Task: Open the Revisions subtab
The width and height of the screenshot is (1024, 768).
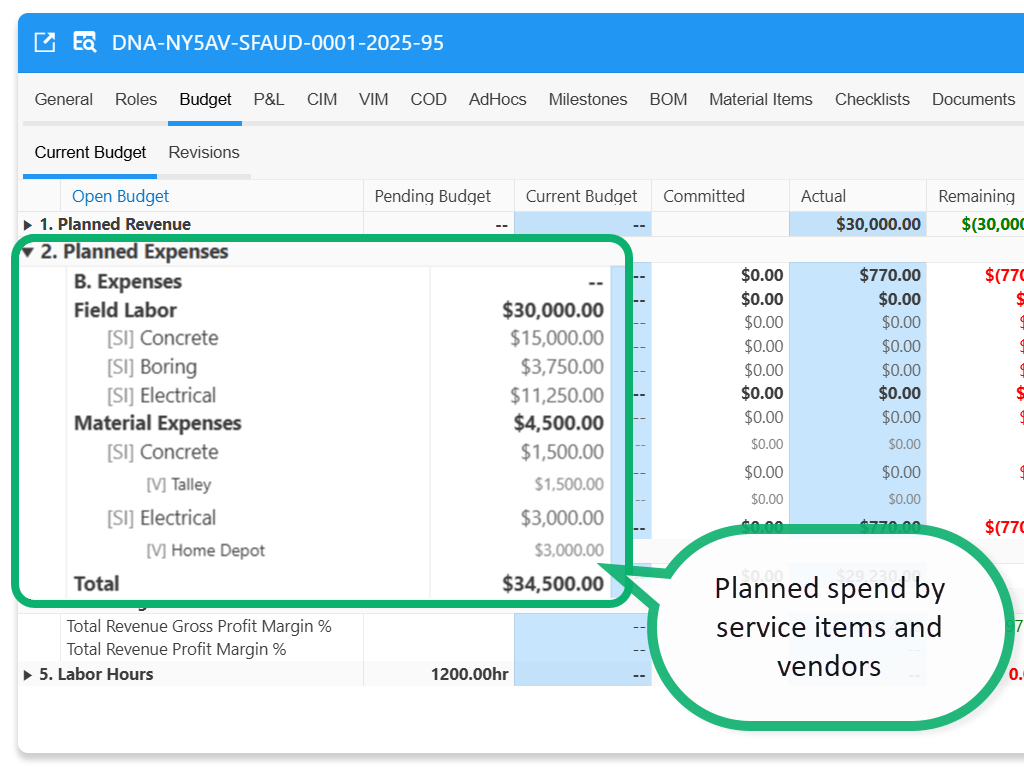Action: [x=204, y=152]
